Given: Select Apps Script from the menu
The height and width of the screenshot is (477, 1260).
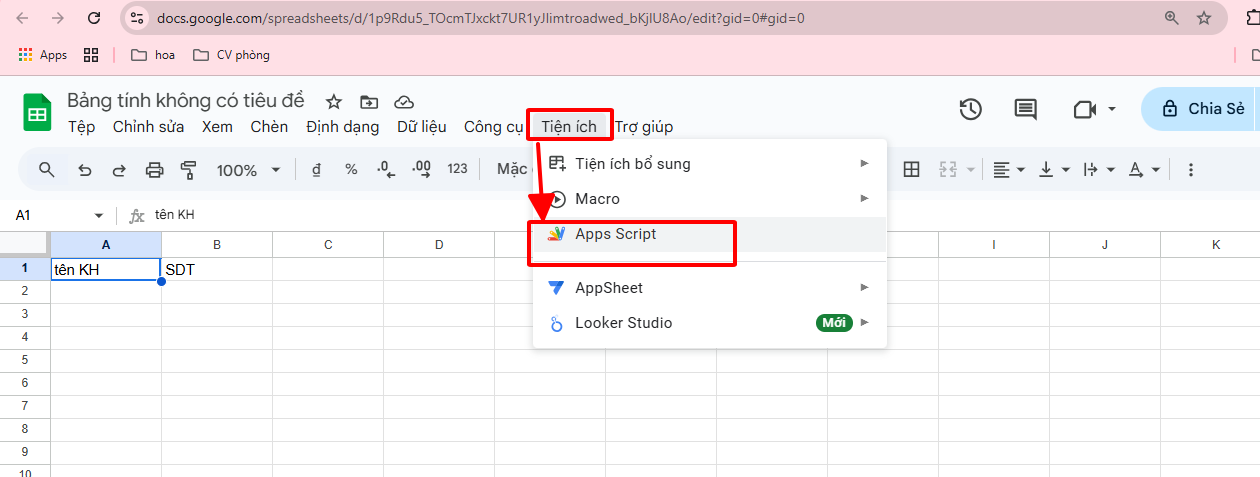Looking at the screenshot, I should click(x=615, y=234).
